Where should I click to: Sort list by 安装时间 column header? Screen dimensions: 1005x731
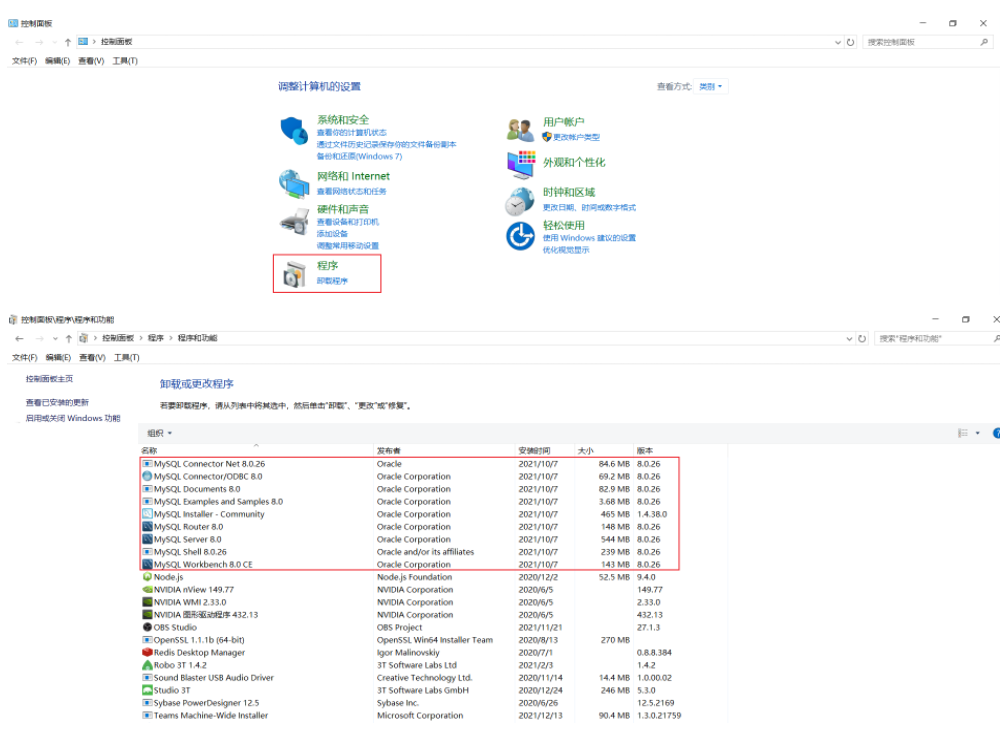[x=545, y=450]
